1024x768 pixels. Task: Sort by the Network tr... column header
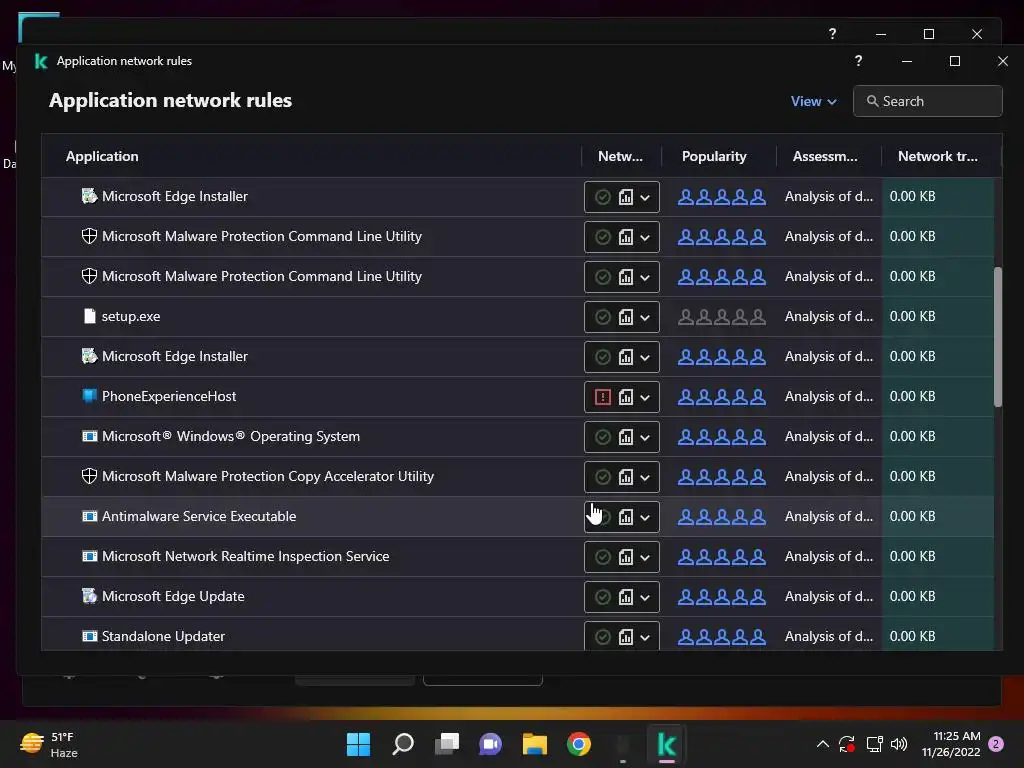937,156
